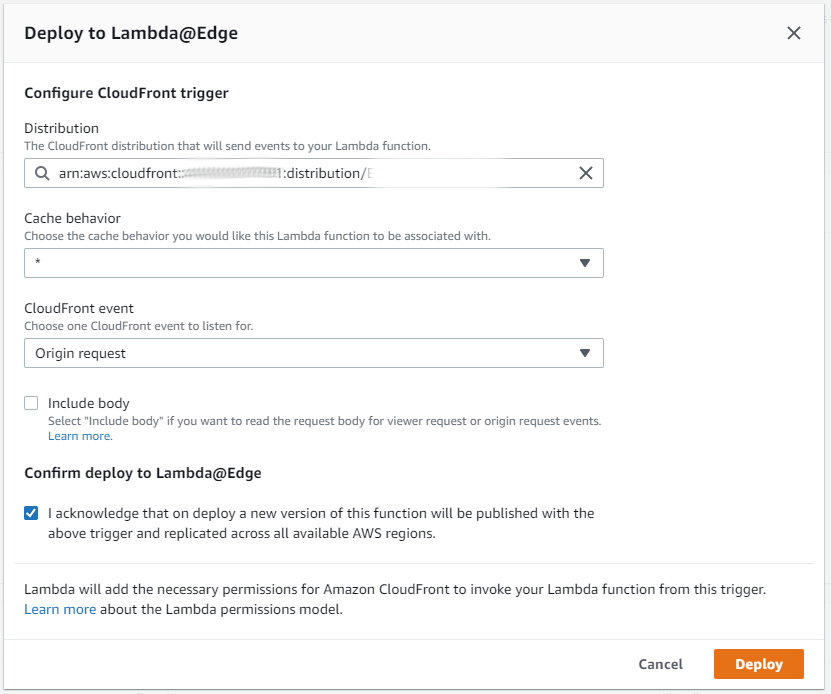Select the "Origin request" value text

point(81,353)
